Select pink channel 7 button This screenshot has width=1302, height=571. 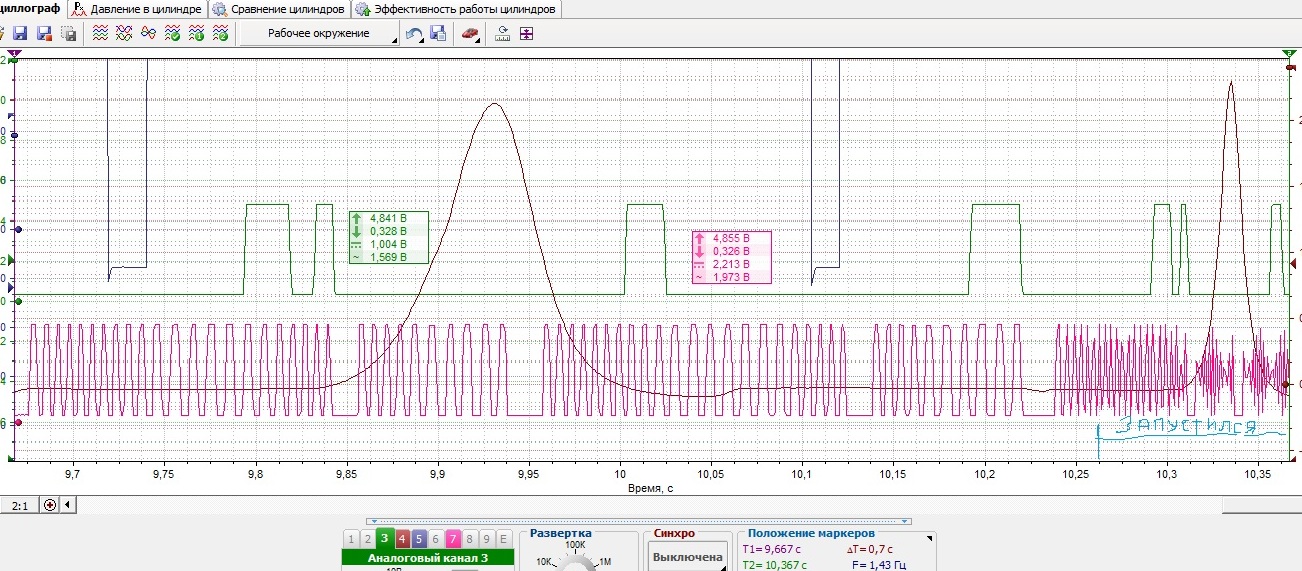pos(453,539)
